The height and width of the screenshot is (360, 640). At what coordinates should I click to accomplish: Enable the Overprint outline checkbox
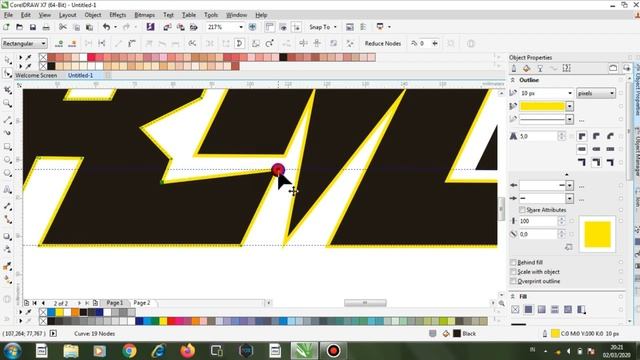pos(513,281)
